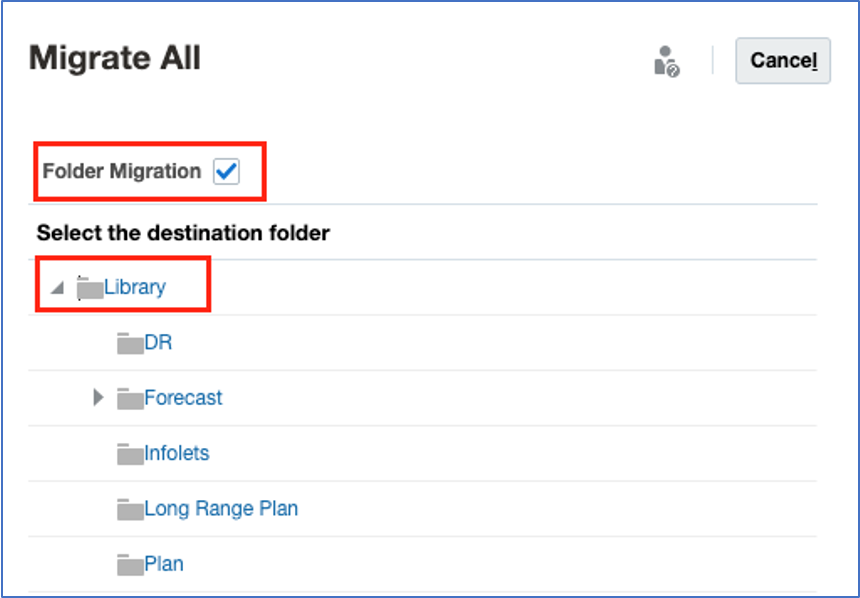The width and height of the screenshot is (860, 598).
Task: Choose the DR folder link
Action: pyautogui.click(x=158, y=343)
